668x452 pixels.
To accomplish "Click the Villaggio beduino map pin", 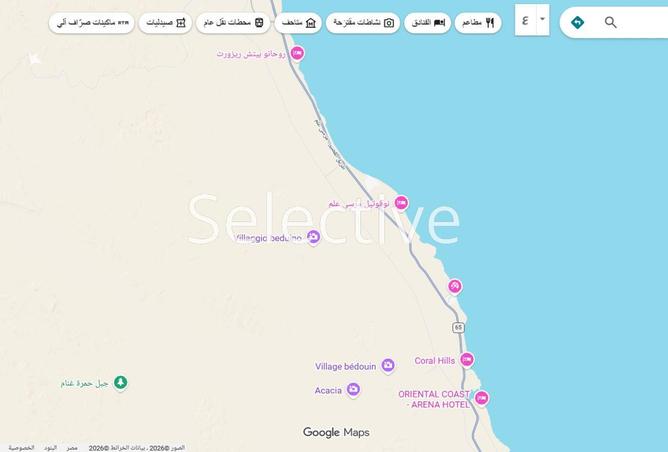I will 313,237.
